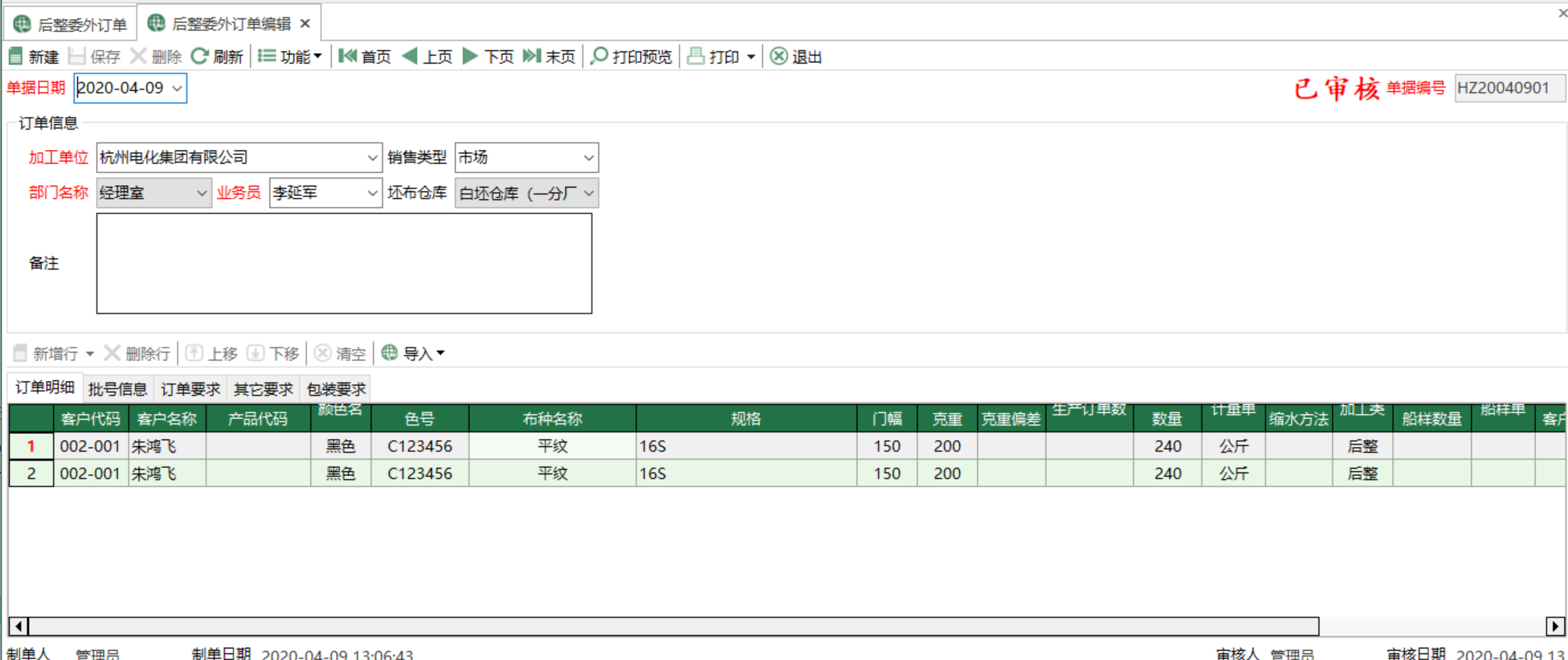
Task: Jump to last record with 末页
Action: (549, 56)
